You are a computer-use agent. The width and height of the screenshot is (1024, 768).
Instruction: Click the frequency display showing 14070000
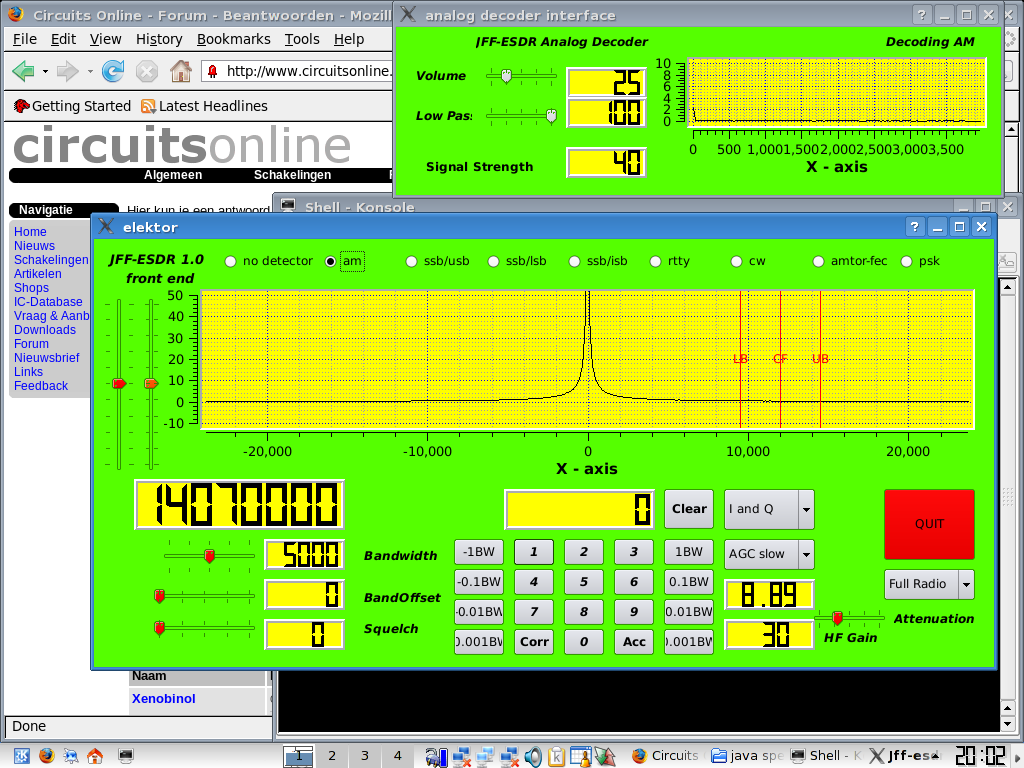pyautogui.click(x=239, y=505)
